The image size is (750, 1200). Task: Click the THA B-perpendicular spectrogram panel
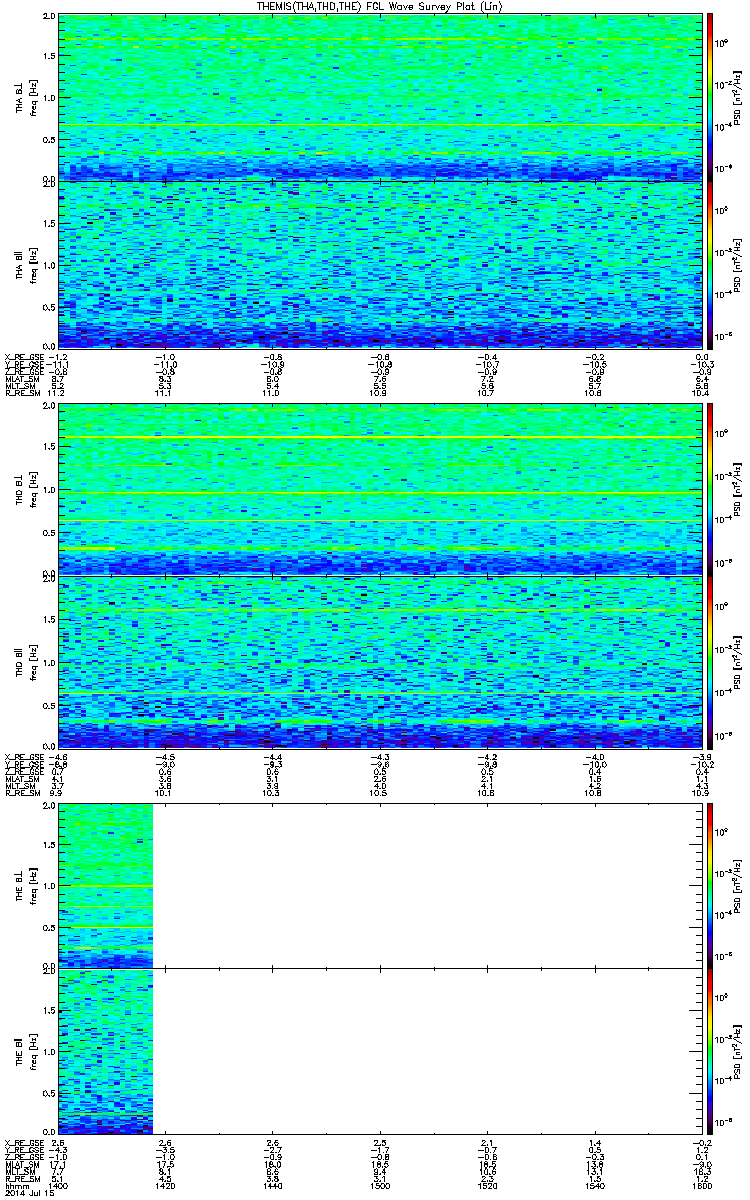[x=379, y=97]
